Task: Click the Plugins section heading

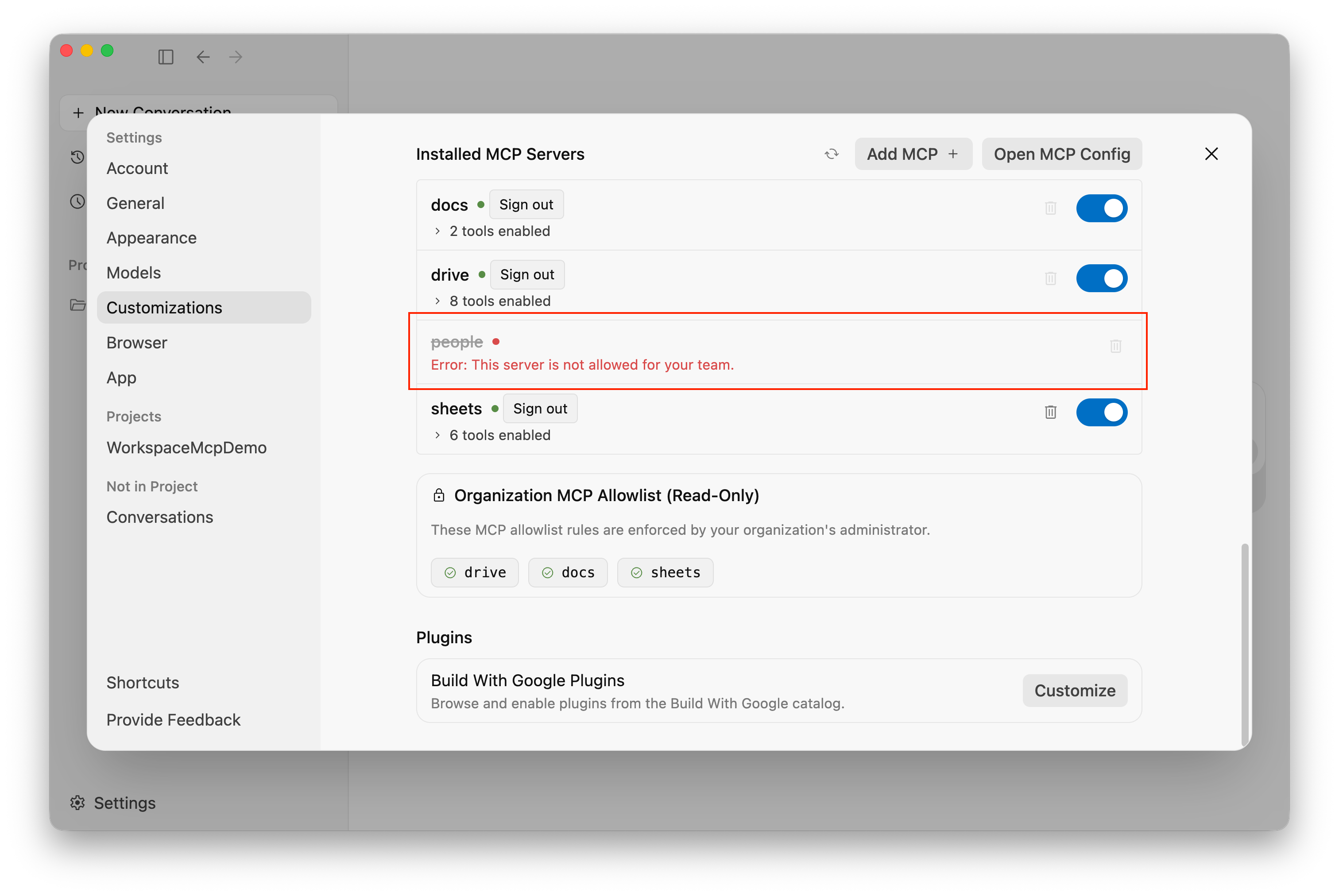Action: (x=444, y=637)
